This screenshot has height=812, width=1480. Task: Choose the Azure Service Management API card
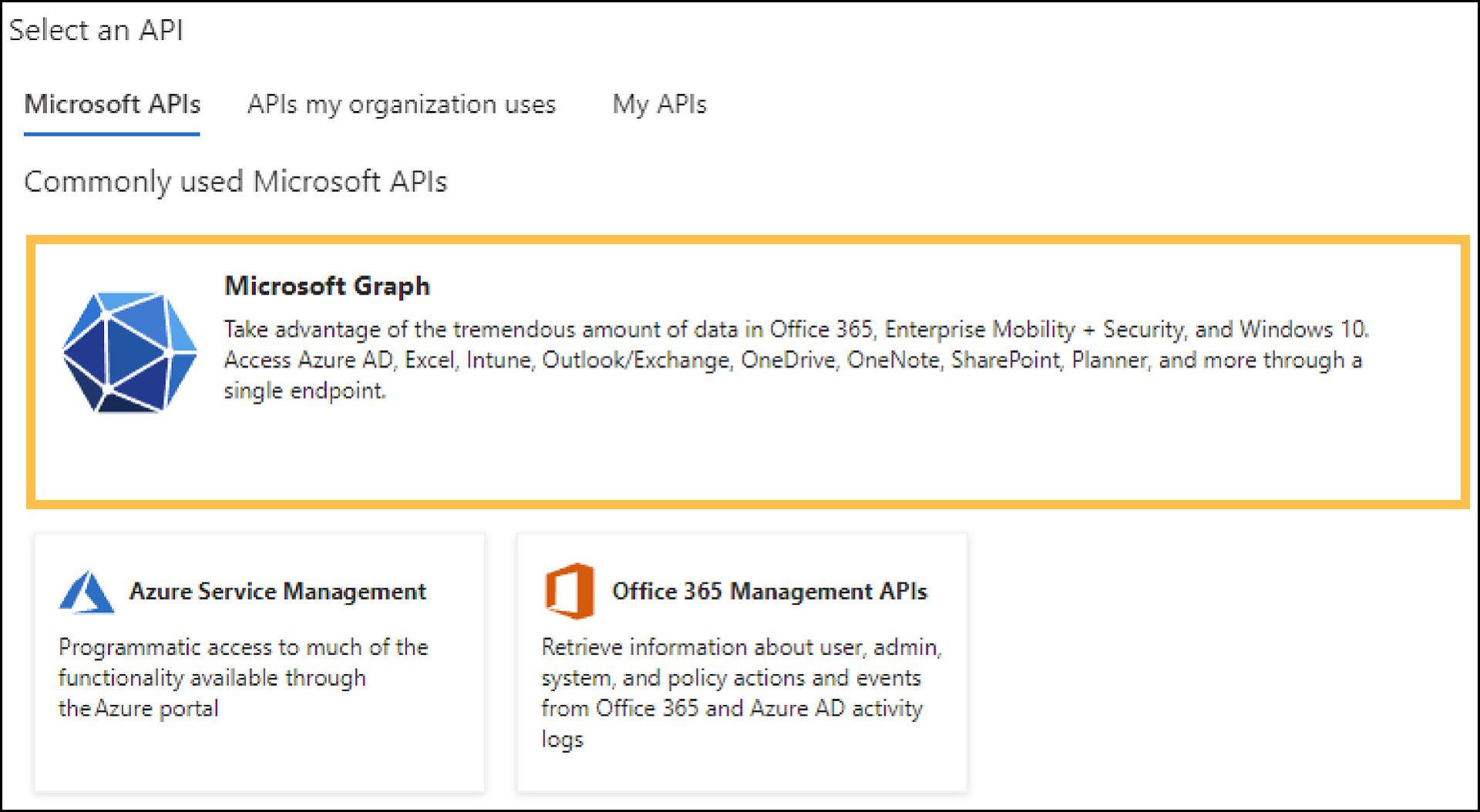point(258,663)
